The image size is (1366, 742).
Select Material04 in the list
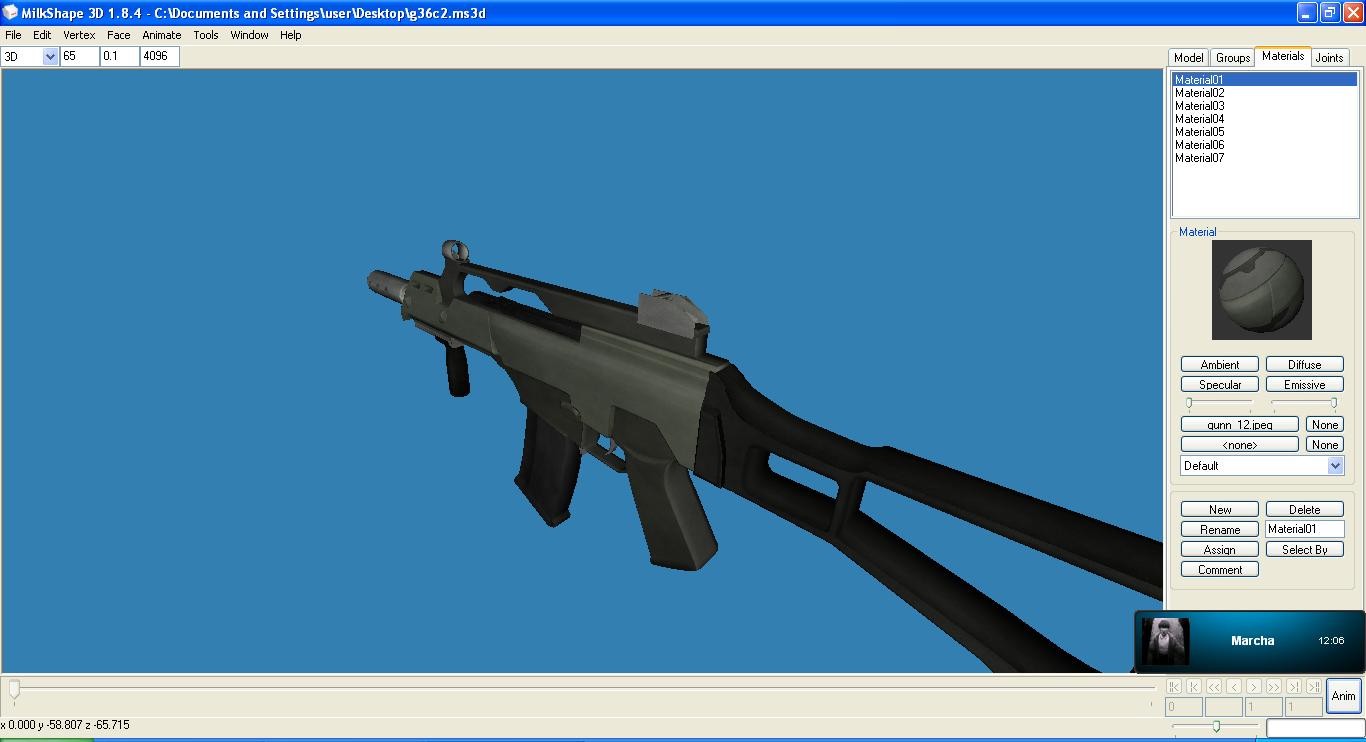coord(1265,119)
